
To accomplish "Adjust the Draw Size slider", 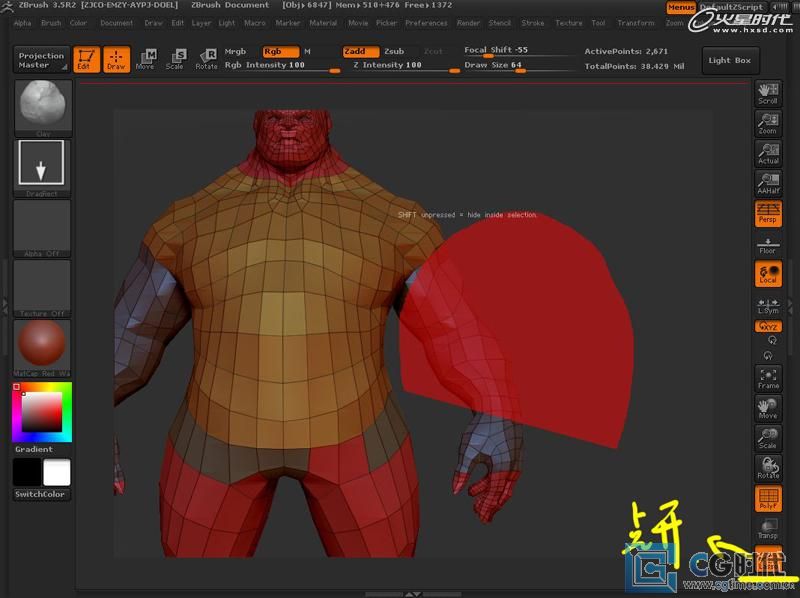I will click(x=518, y=66).
